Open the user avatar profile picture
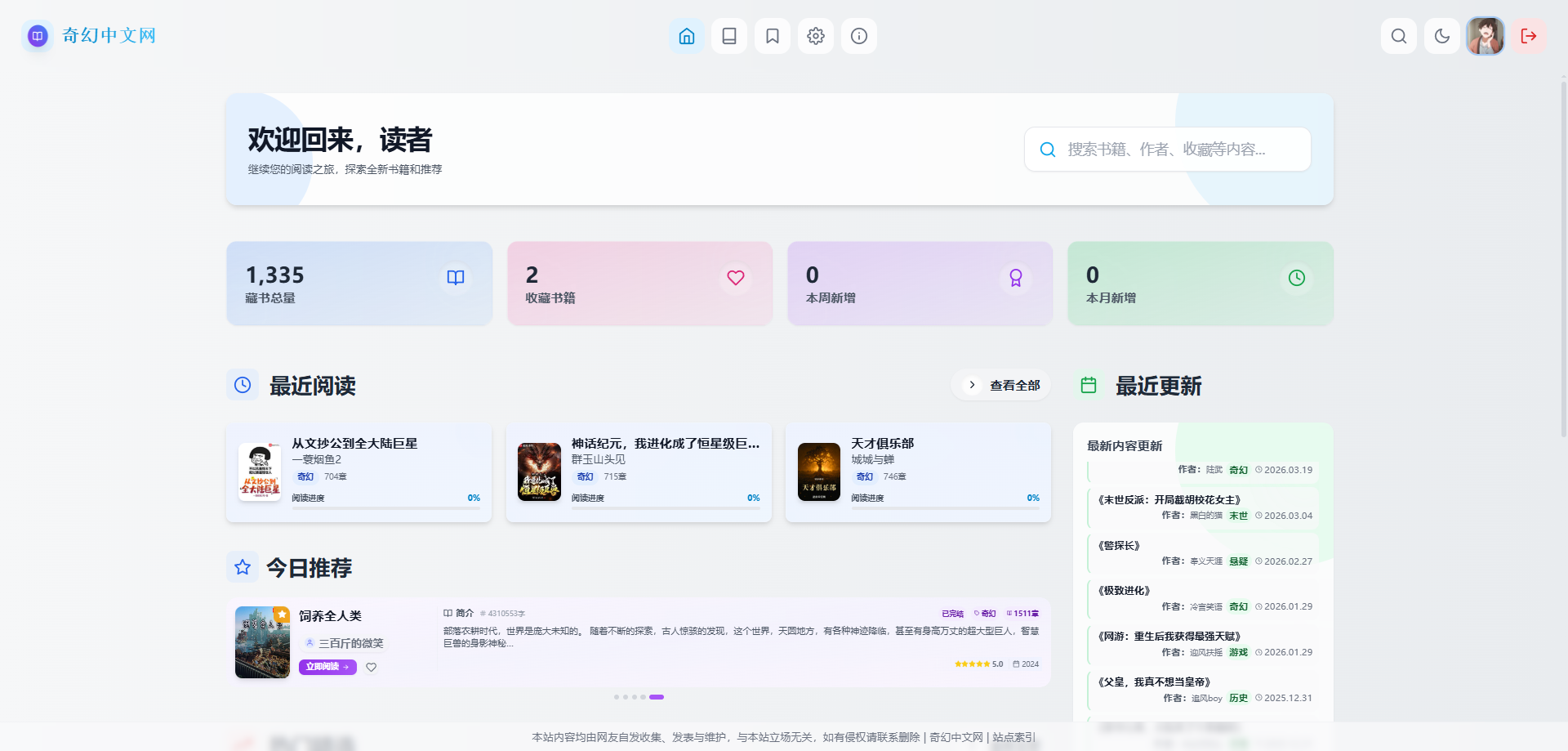Screen dimensions: 1568x751 click(x=1486, y=36)
